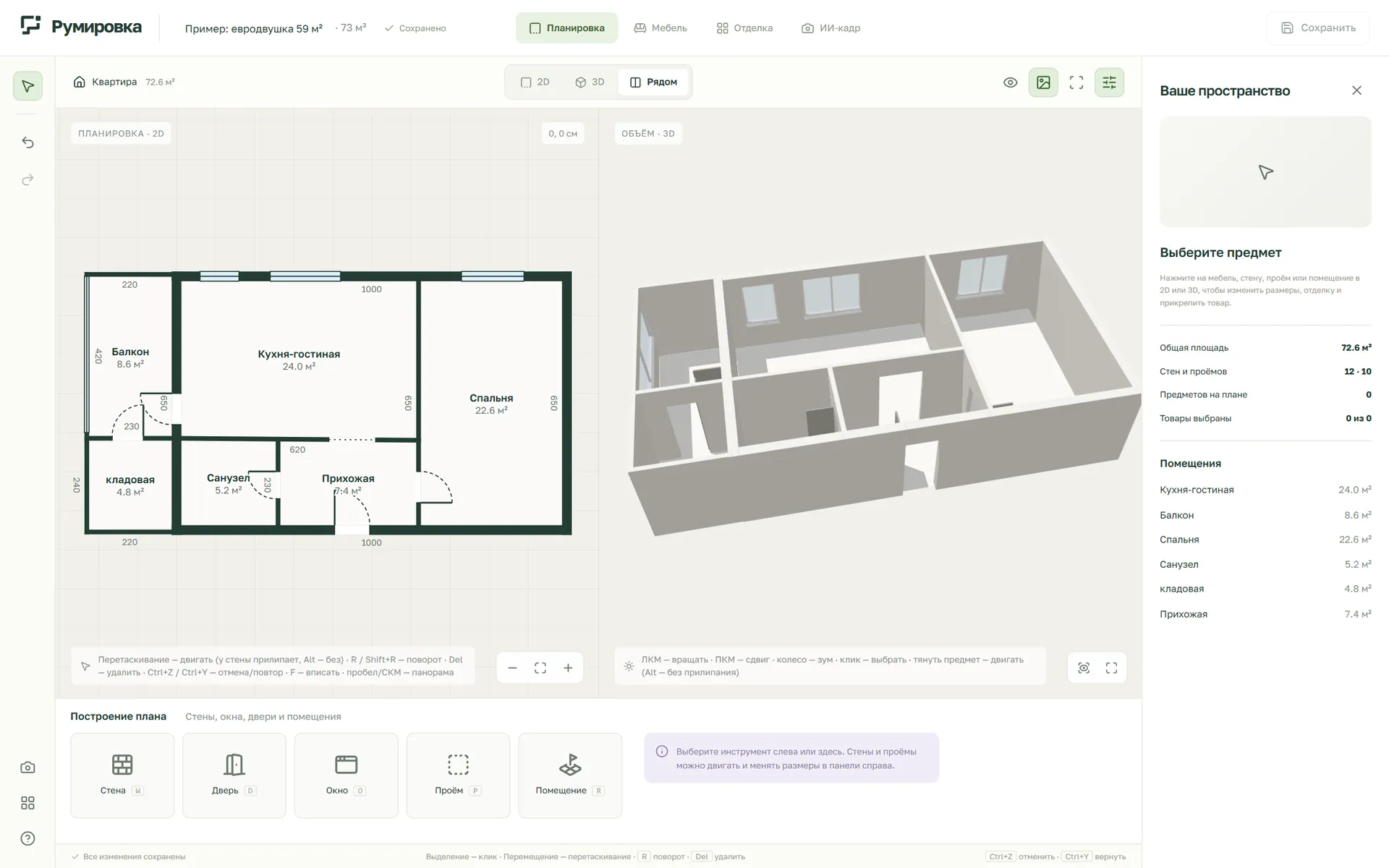The height and width of the screenshot is (868, 1389).
Task: Expand the 3D view fullscreen icon
Action: click(1111, 668)
